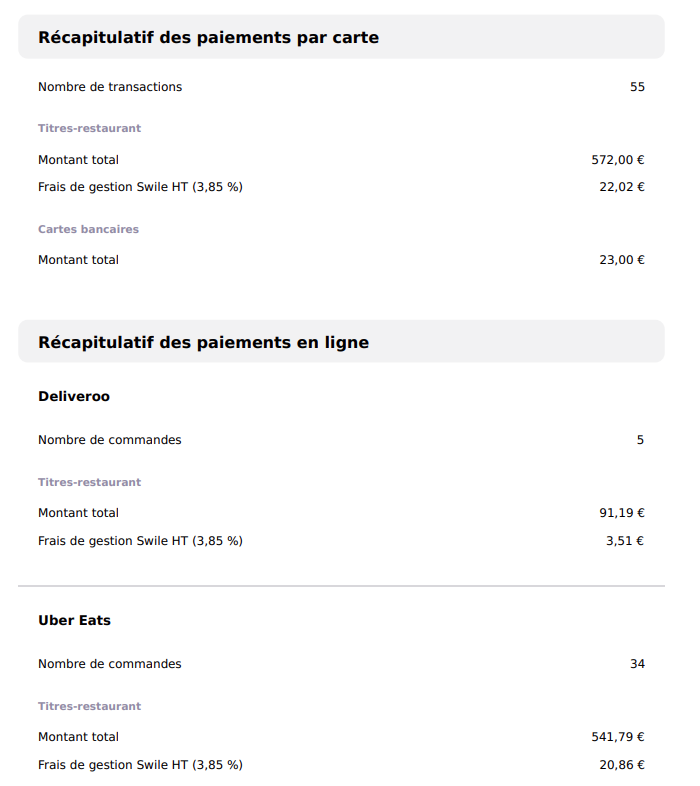The width and height of the screenshot is (700, 786).
Task: Click the 91,19 € Deliveroo total
Action: tap(622, 513)
